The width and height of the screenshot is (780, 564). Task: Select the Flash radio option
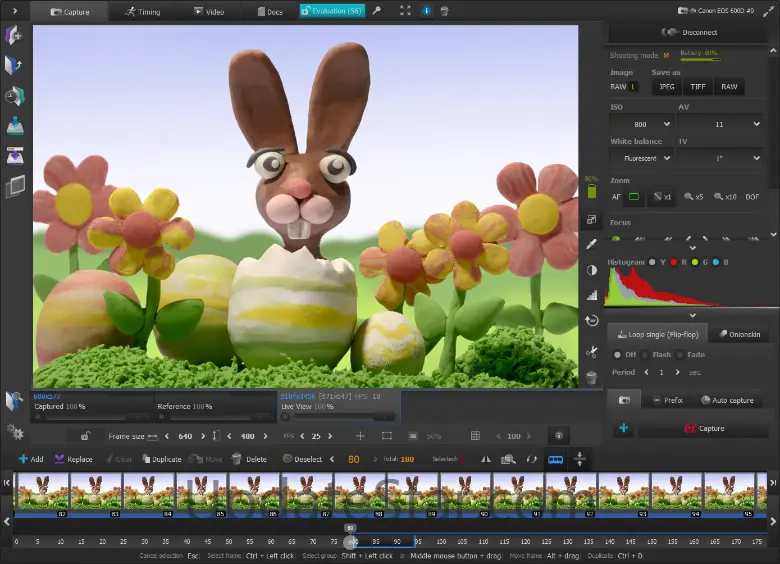pos(646,354)
